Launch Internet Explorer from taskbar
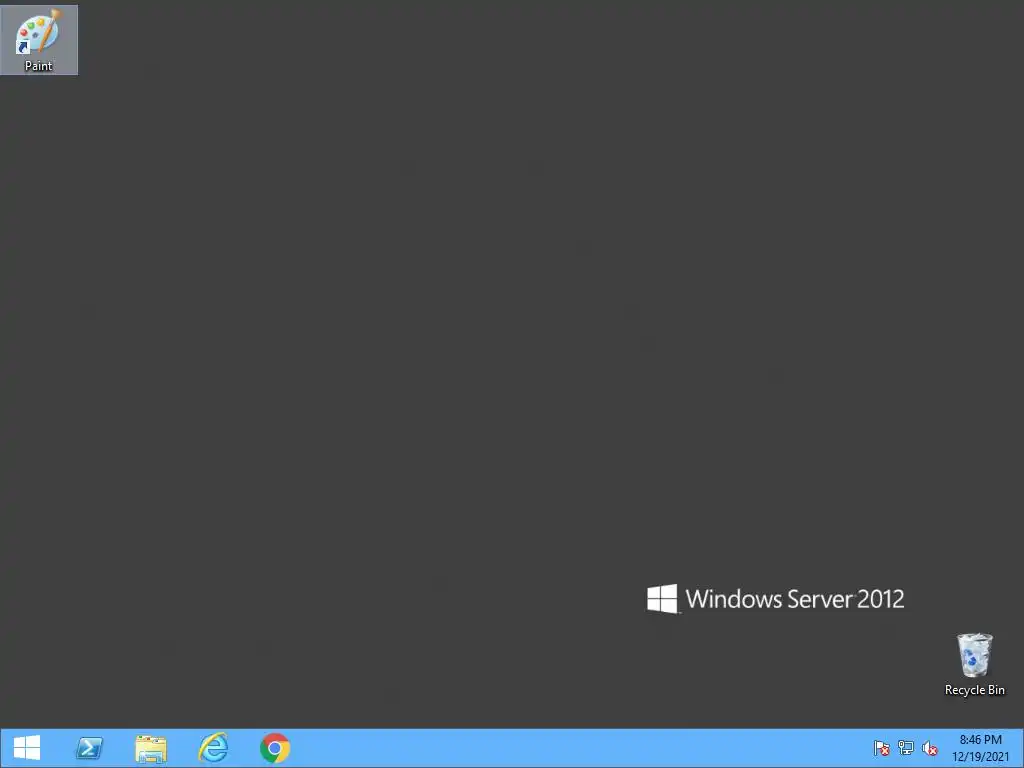The height and width of the screenshot is (768, 1024). click(x=213, y=748)
